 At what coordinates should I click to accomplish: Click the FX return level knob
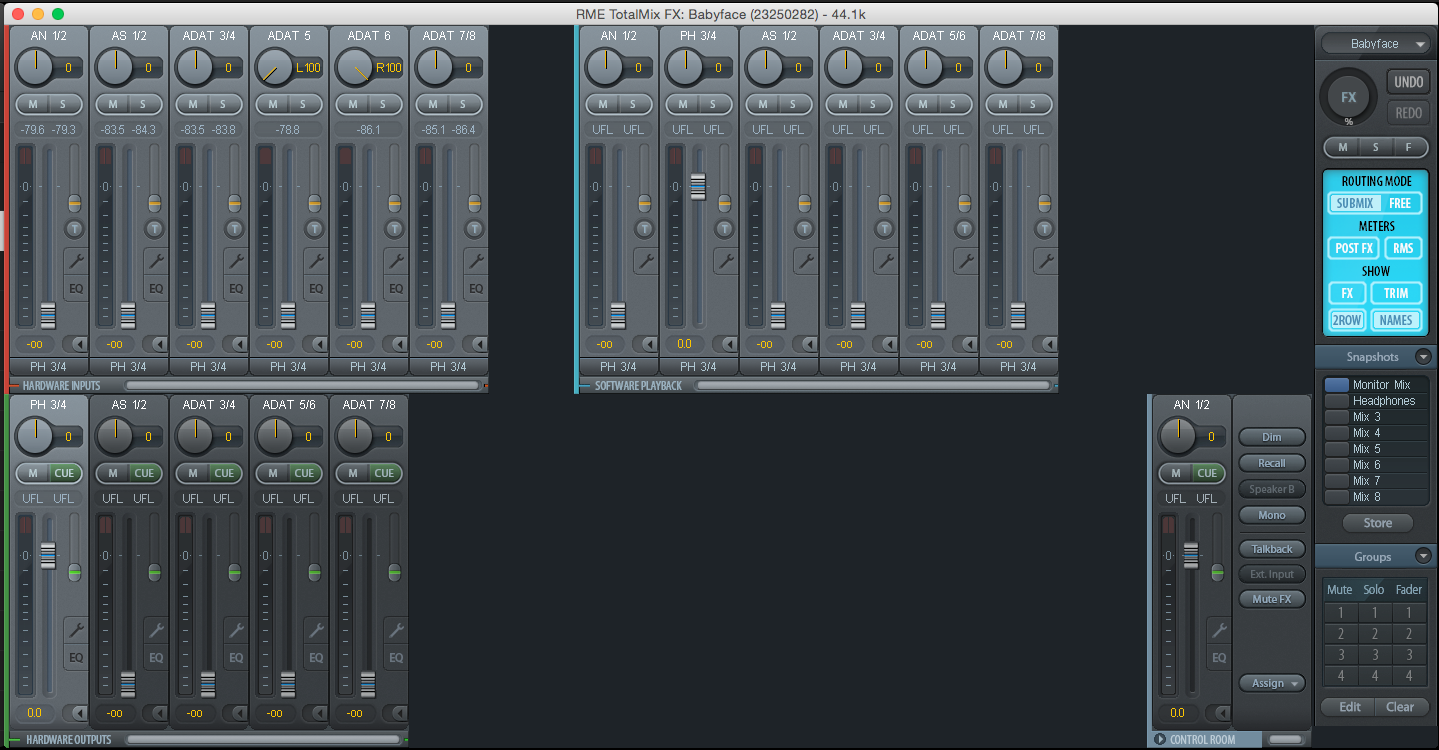[x=1349, y=98]
